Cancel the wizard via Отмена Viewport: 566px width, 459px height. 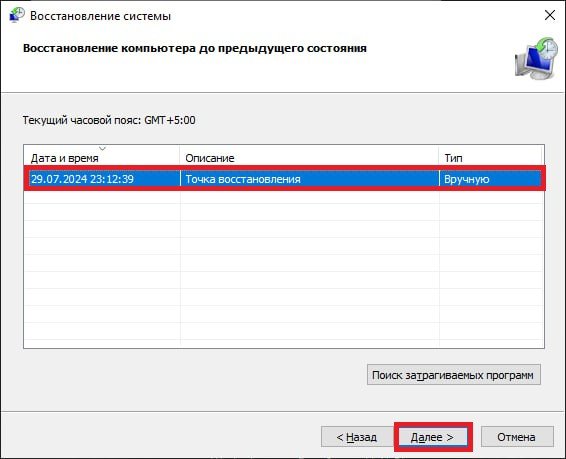[x=517, y=437]
